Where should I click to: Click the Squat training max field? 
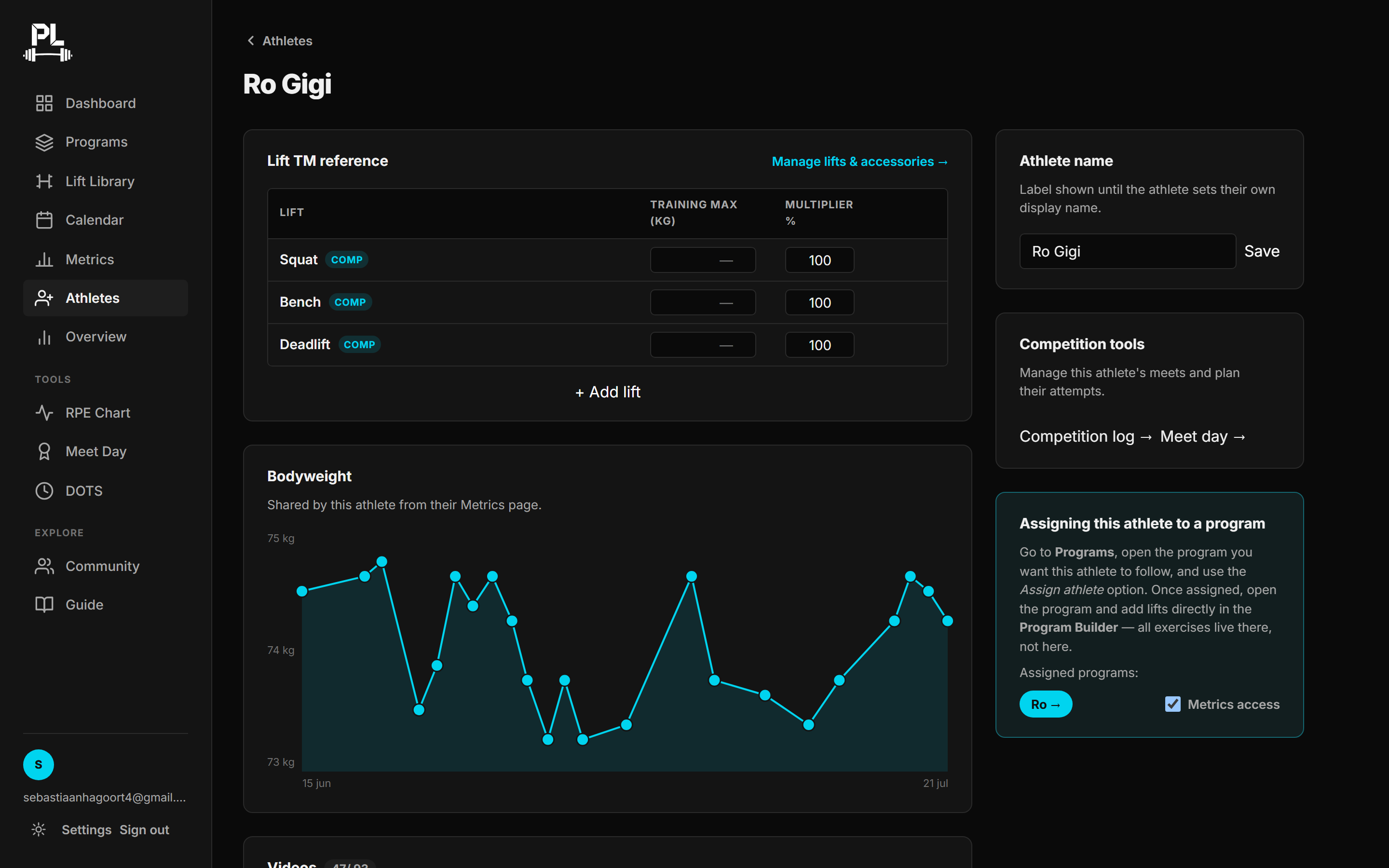pos(703,260)
